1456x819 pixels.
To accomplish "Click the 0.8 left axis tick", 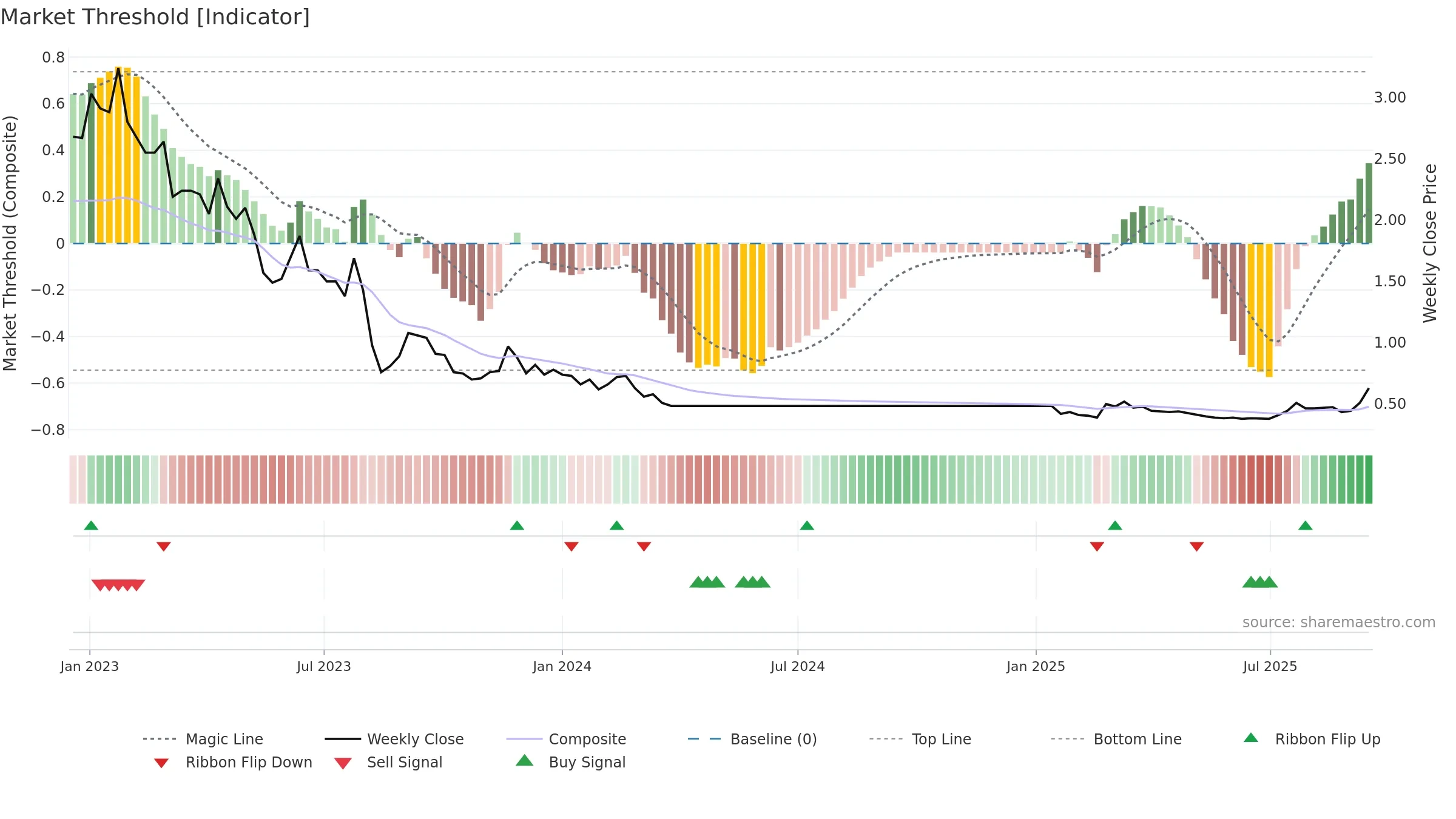I will tap(53, 58).
